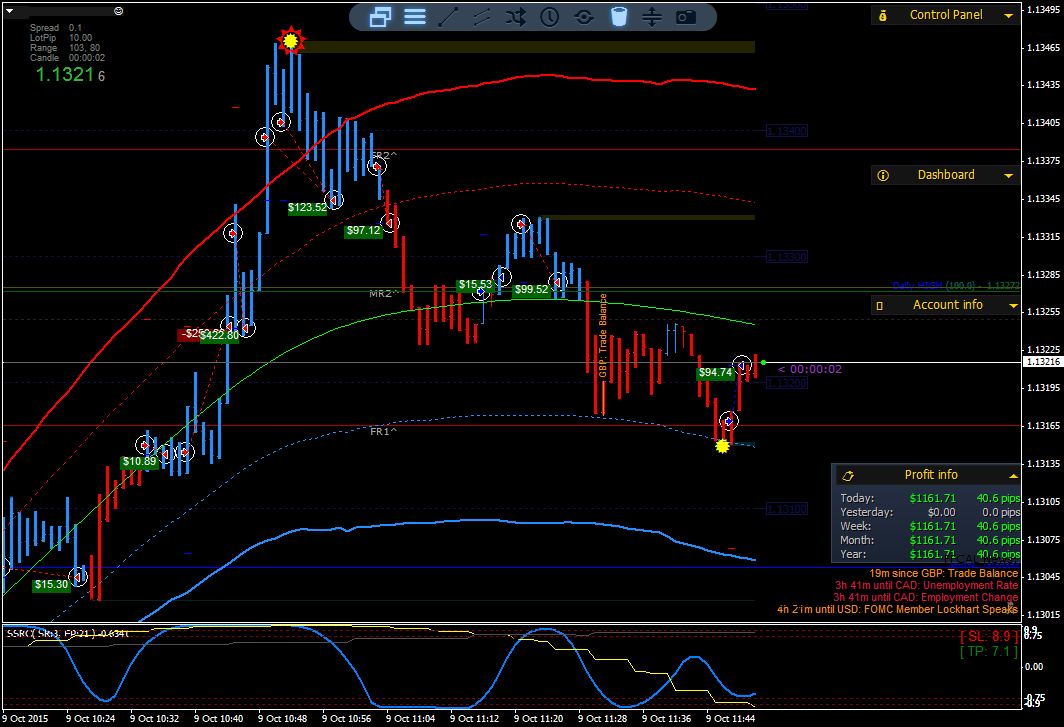1064x727 pixels.
Task: Click the green dot at current price line
Action: [763, 363]
